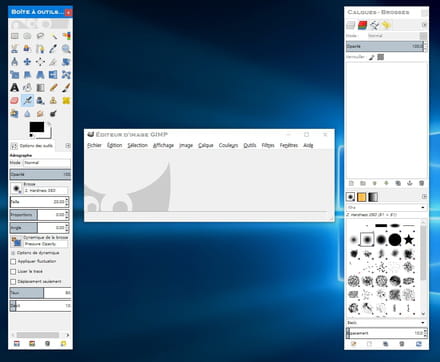
Task: Select the Rectangle Select tool
Action: coord(14,36)
